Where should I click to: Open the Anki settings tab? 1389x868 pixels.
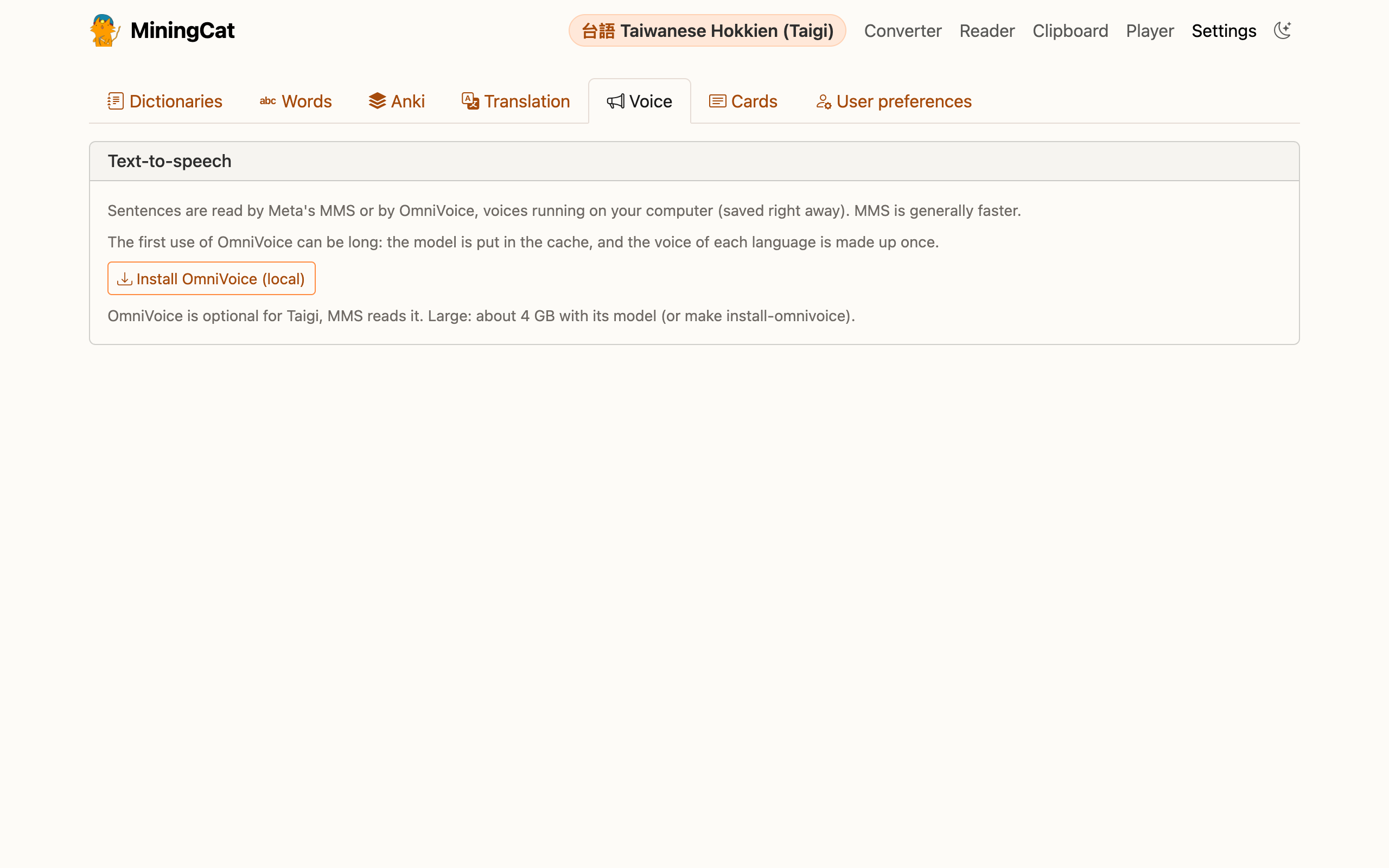pos(397,101)
